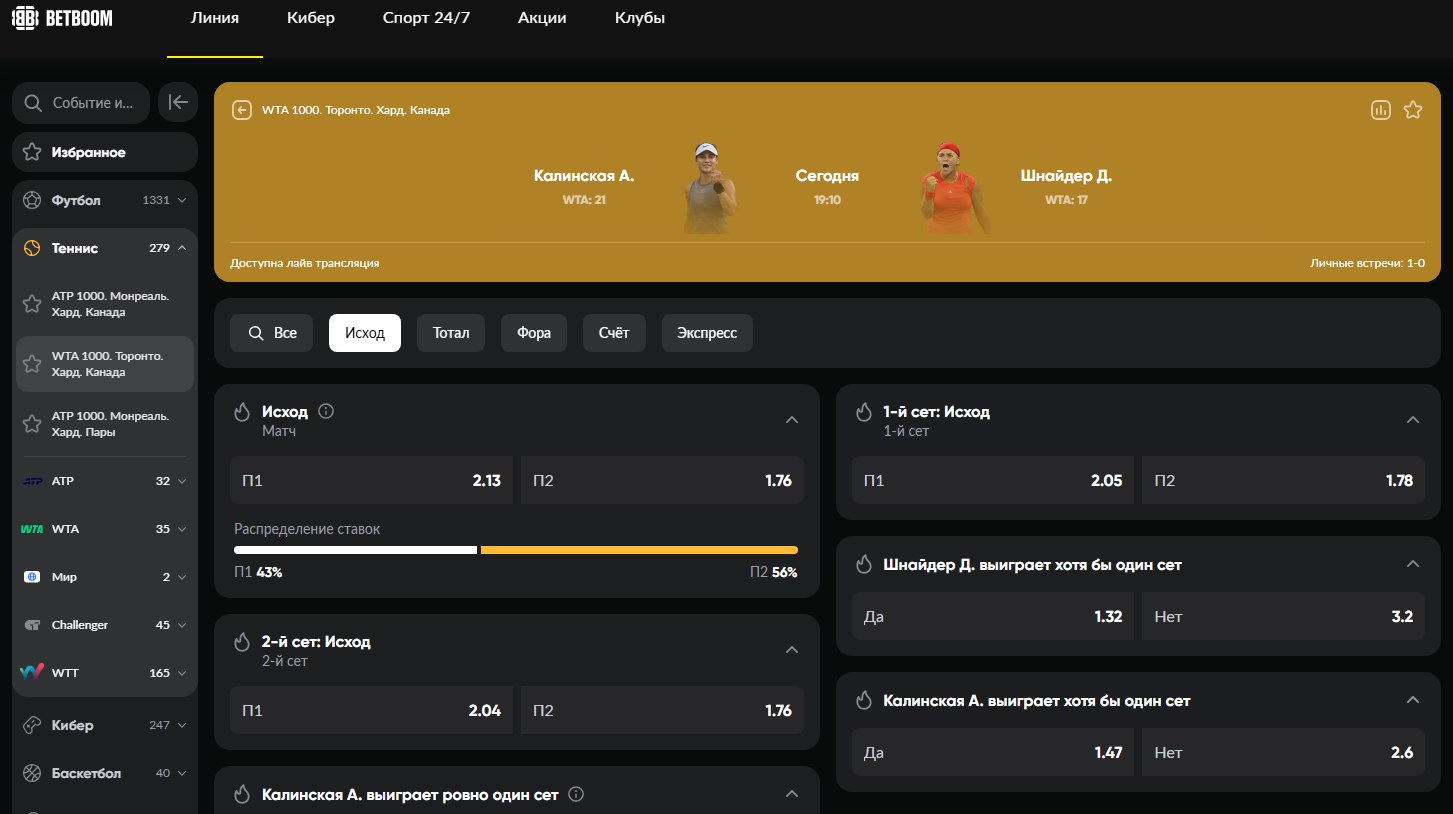1453x814 pixels.
Task: Select the Экспресс market filter
Action: point(707,333)
